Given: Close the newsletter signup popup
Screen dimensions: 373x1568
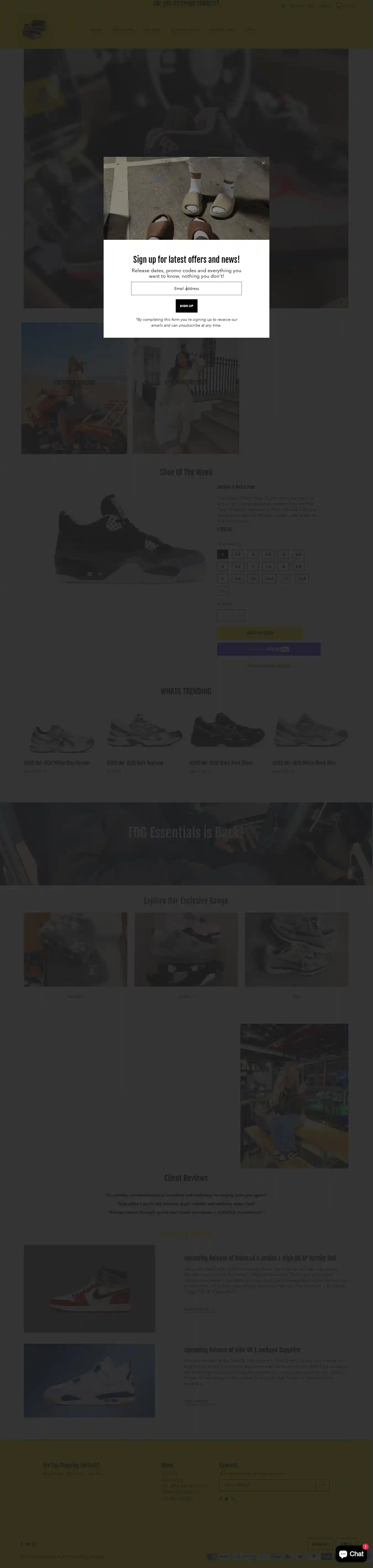Looking at the screenshot, I should (264, 163).
